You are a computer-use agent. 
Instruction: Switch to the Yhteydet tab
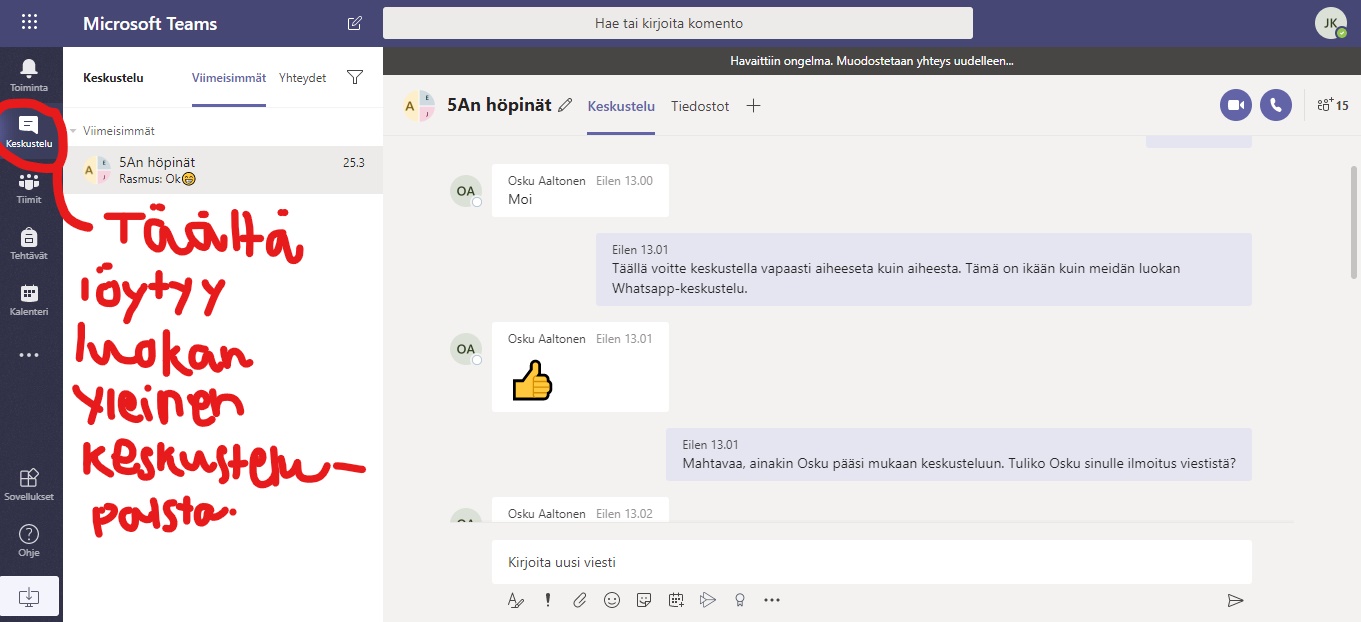[x=302, y=78]
